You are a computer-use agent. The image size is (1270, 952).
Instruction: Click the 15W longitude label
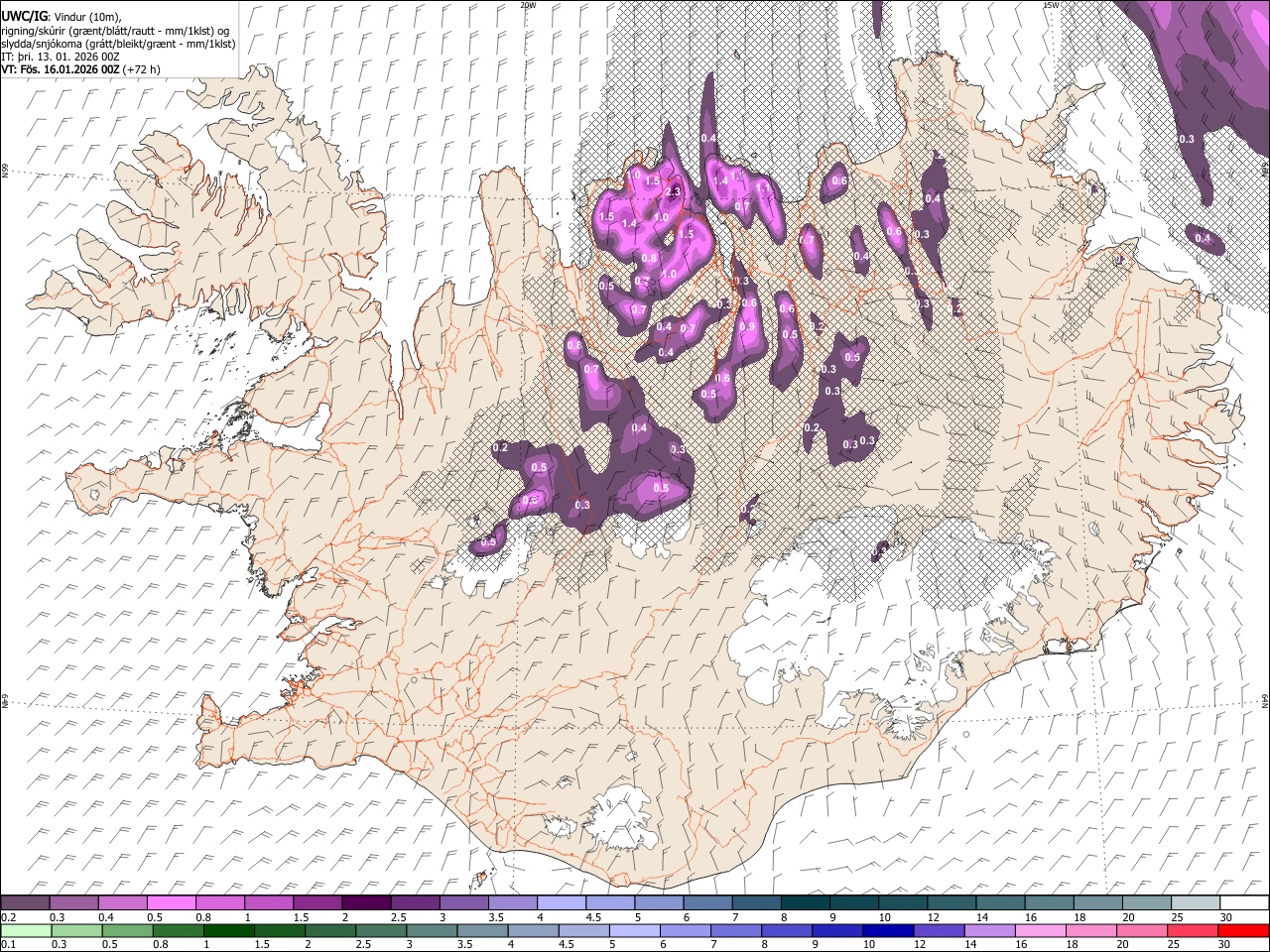tap(1050, 5)
